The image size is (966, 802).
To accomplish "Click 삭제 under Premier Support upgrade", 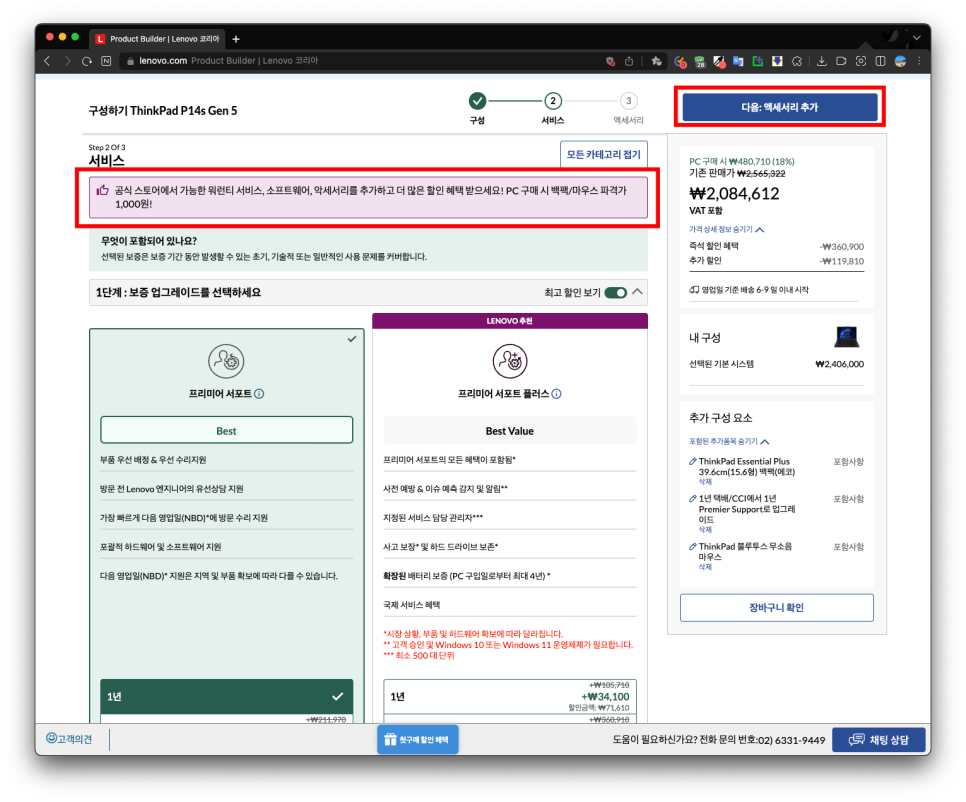I will pyautogui.click(x=705, y=530).
